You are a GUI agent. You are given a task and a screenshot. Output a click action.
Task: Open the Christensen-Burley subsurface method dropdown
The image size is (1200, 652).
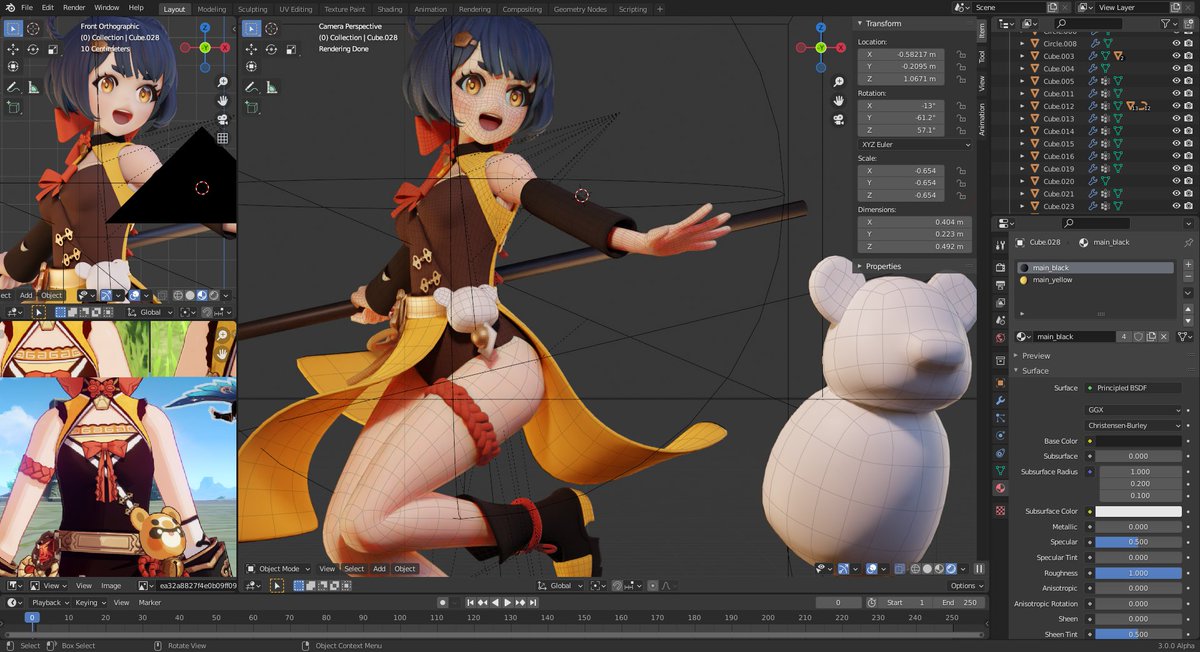1133,425
